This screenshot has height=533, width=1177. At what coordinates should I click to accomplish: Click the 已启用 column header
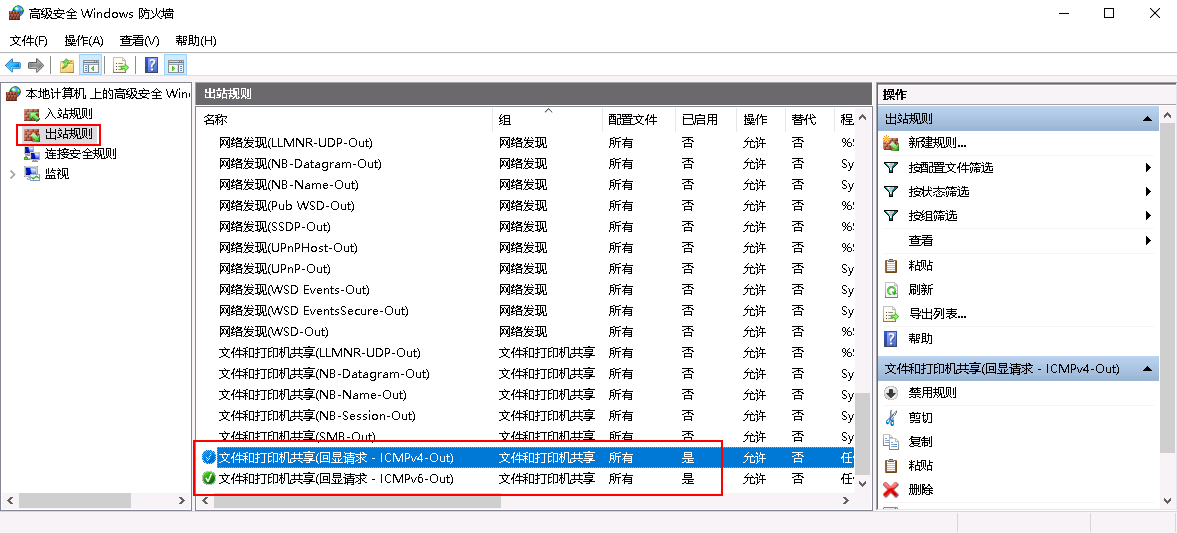706,119
